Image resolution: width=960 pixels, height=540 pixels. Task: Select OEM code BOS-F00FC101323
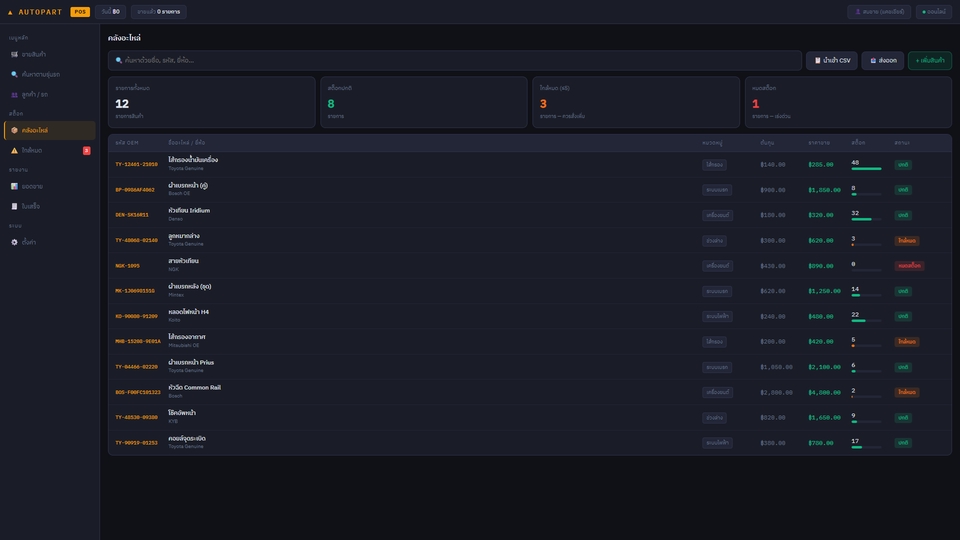click(138, 392)
